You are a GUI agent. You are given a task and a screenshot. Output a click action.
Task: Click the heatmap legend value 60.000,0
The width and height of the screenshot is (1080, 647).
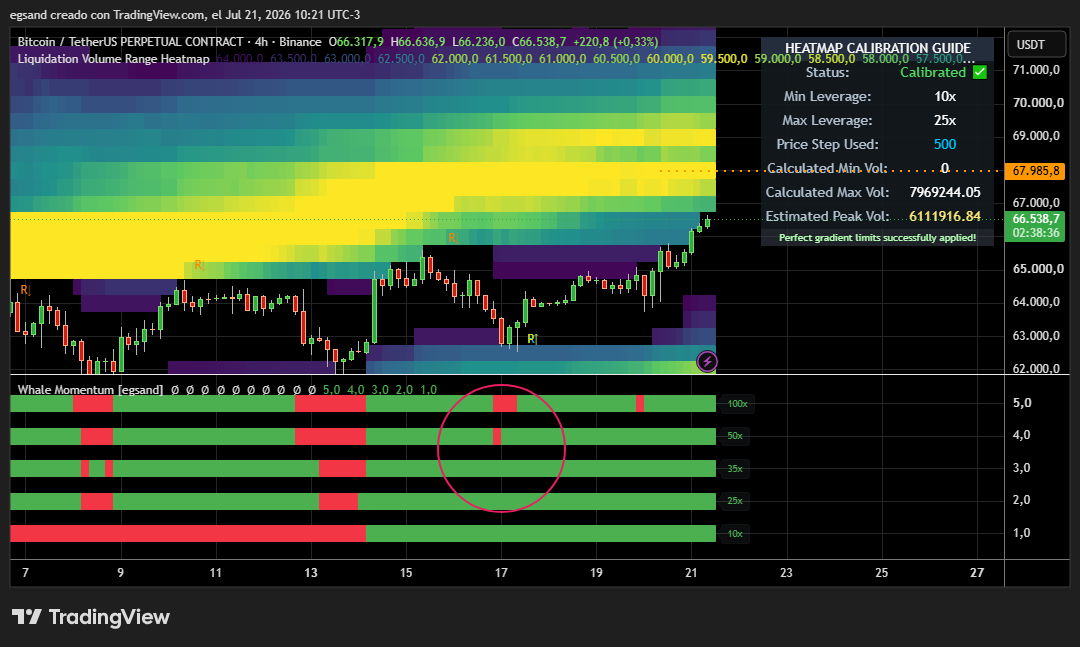670,59
